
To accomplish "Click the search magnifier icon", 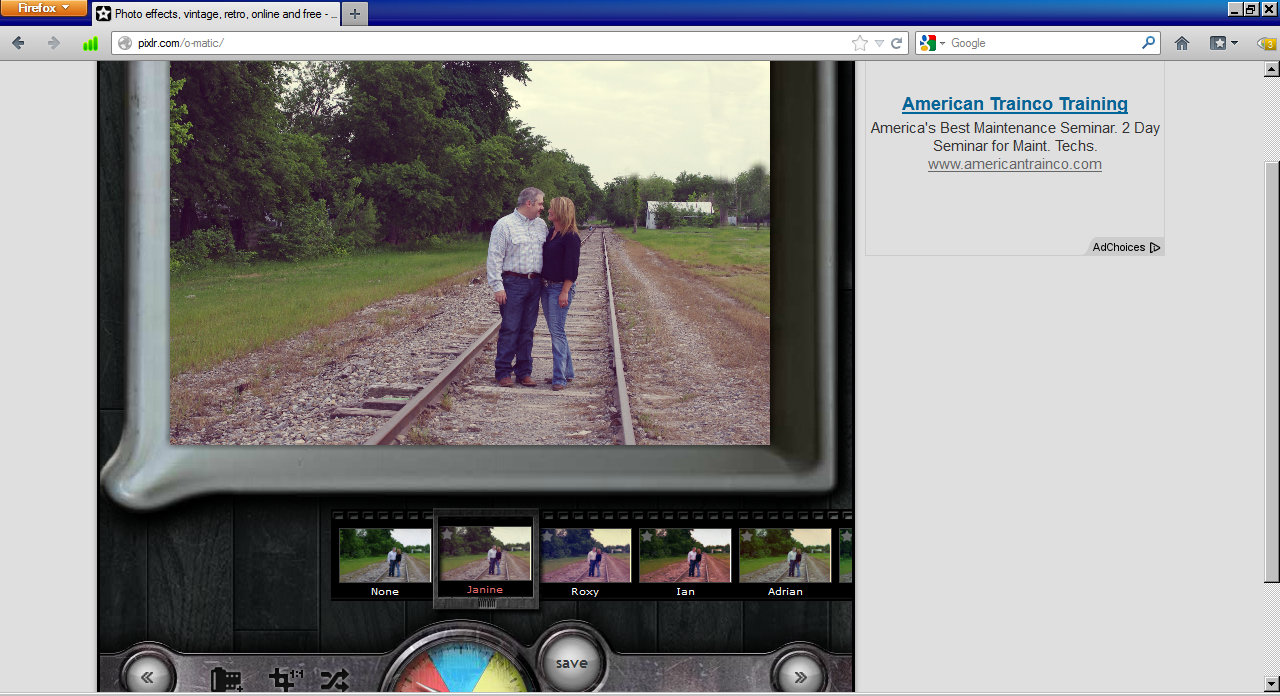I will click(x=1149, y=43).
